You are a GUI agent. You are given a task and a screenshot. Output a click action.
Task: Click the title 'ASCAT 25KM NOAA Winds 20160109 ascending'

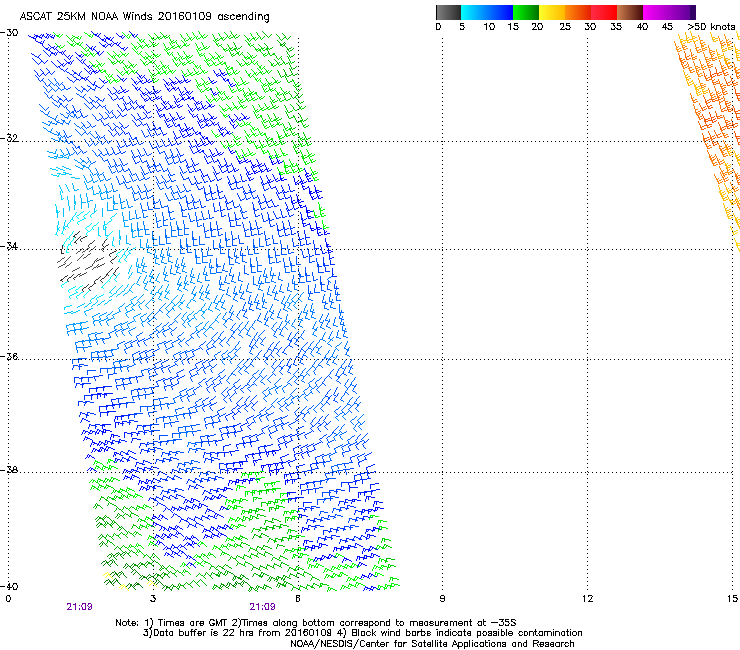[x=144, y=16]
